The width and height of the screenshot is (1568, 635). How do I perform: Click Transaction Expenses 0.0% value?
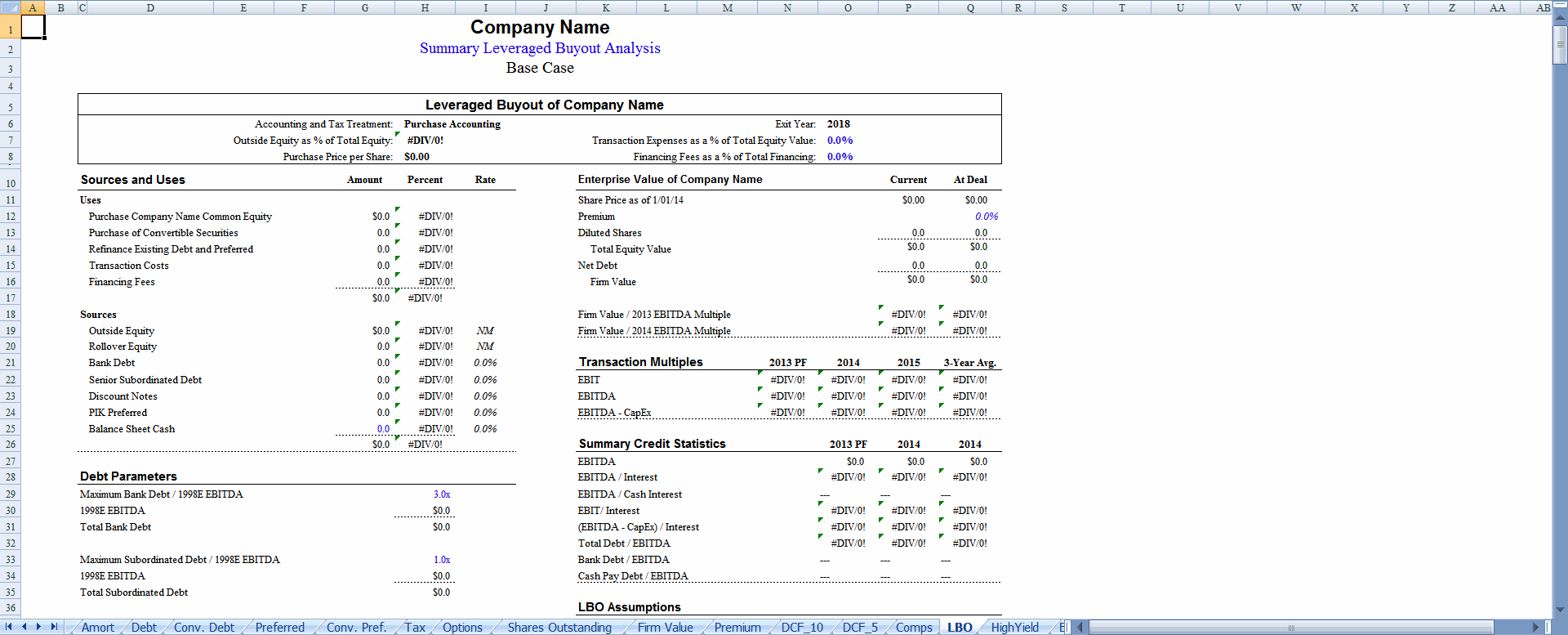pyautogui.click(x=840, y=141)
